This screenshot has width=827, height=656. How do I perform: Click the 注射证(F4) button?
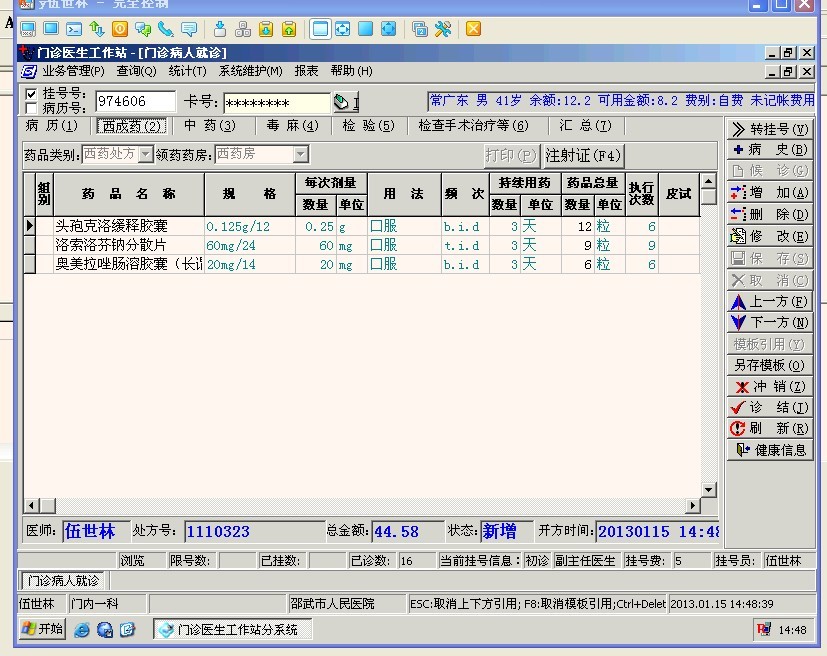point(583,155)
